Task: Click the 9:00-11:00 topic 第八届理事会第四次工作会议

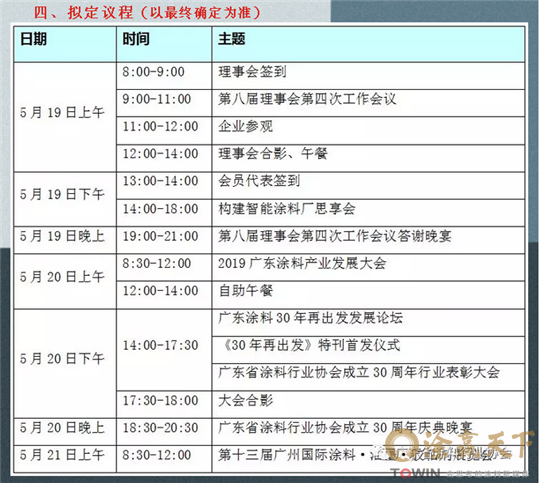Action: click(x=307, y=99)
